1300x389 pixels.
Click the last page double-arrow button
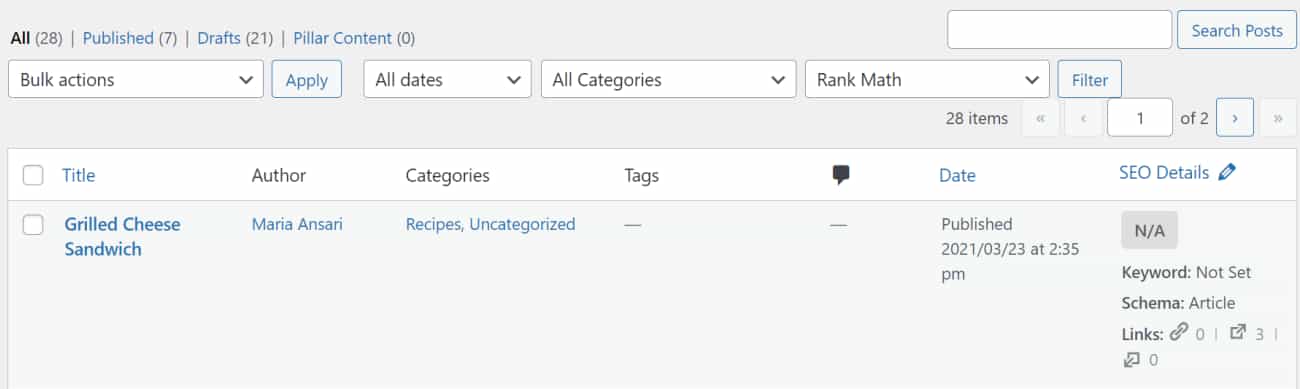click(x=1278, y=118)
